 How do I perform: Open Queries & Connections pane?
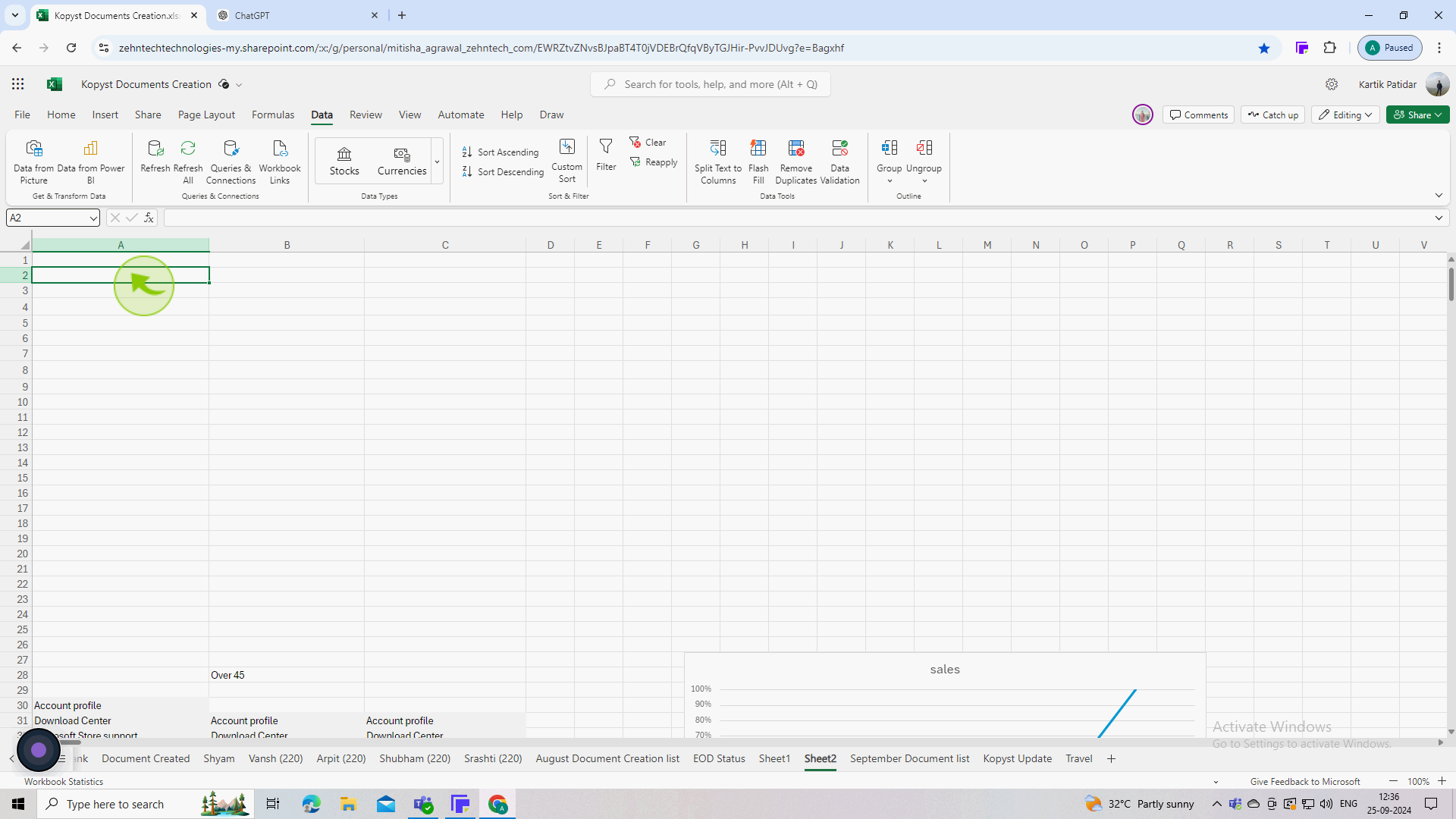click(x=231, y=162)
